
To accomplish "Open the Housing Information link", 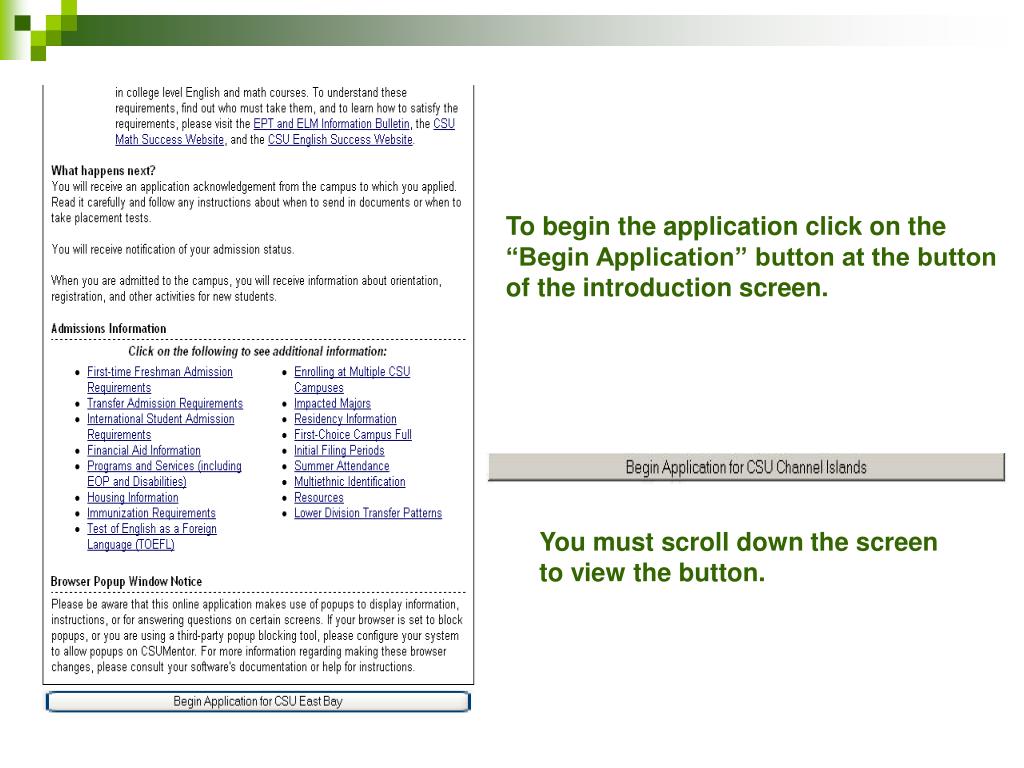I will pyautogui.click(x=133, y=497).
